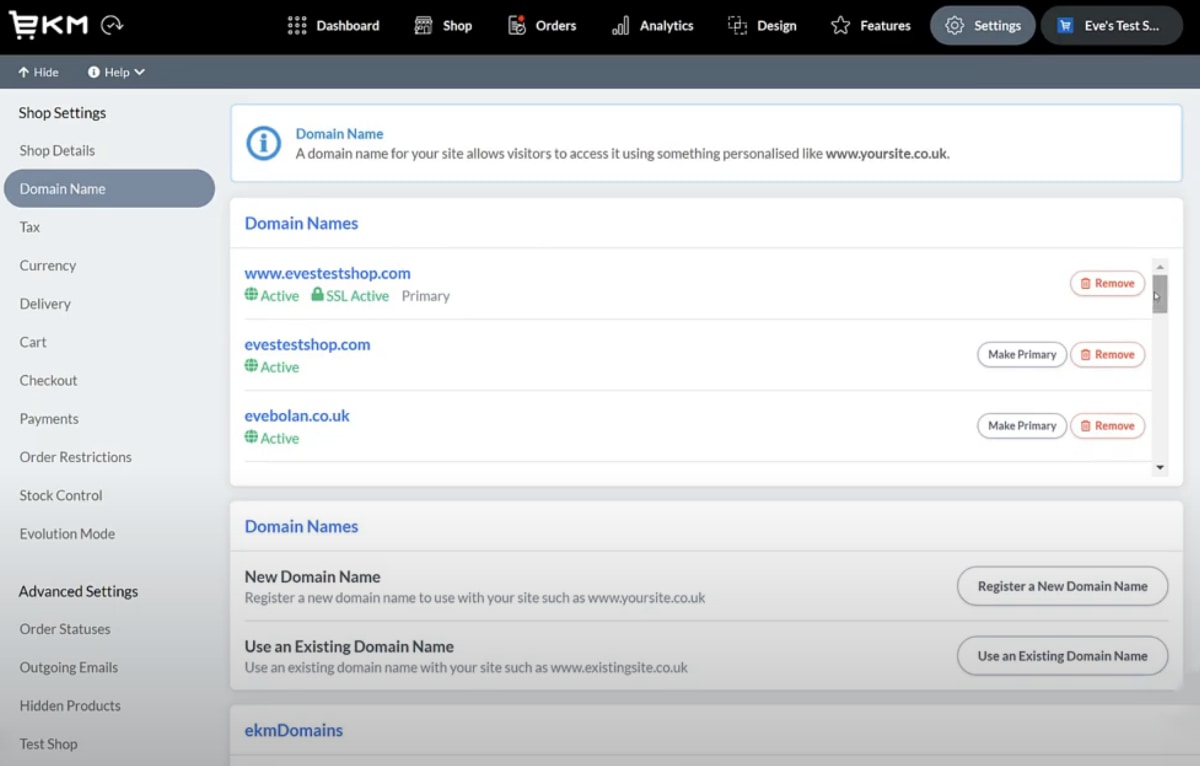
Task: Click the domain list scrollbar thumb
Action: [x=1160, y=294]
